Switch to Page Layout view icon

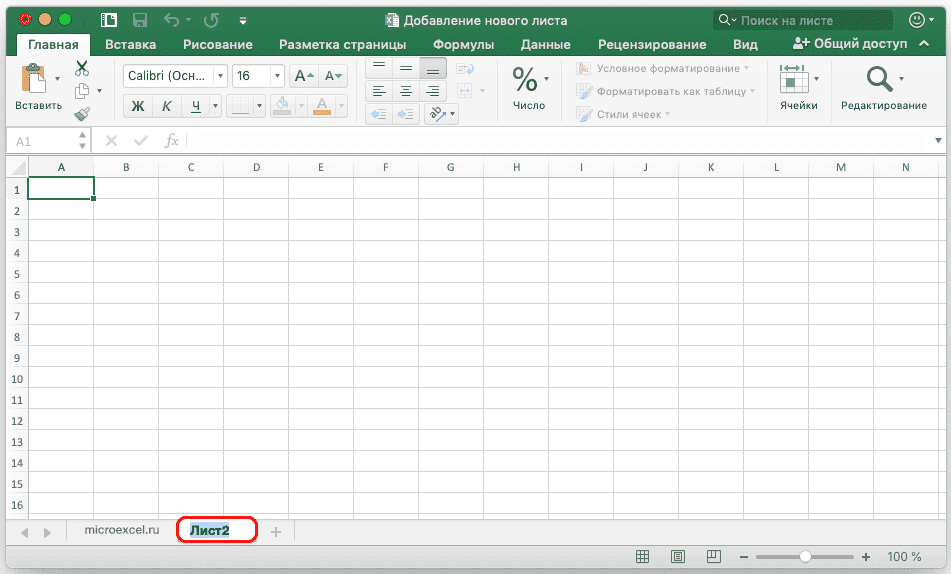point(678,557)
